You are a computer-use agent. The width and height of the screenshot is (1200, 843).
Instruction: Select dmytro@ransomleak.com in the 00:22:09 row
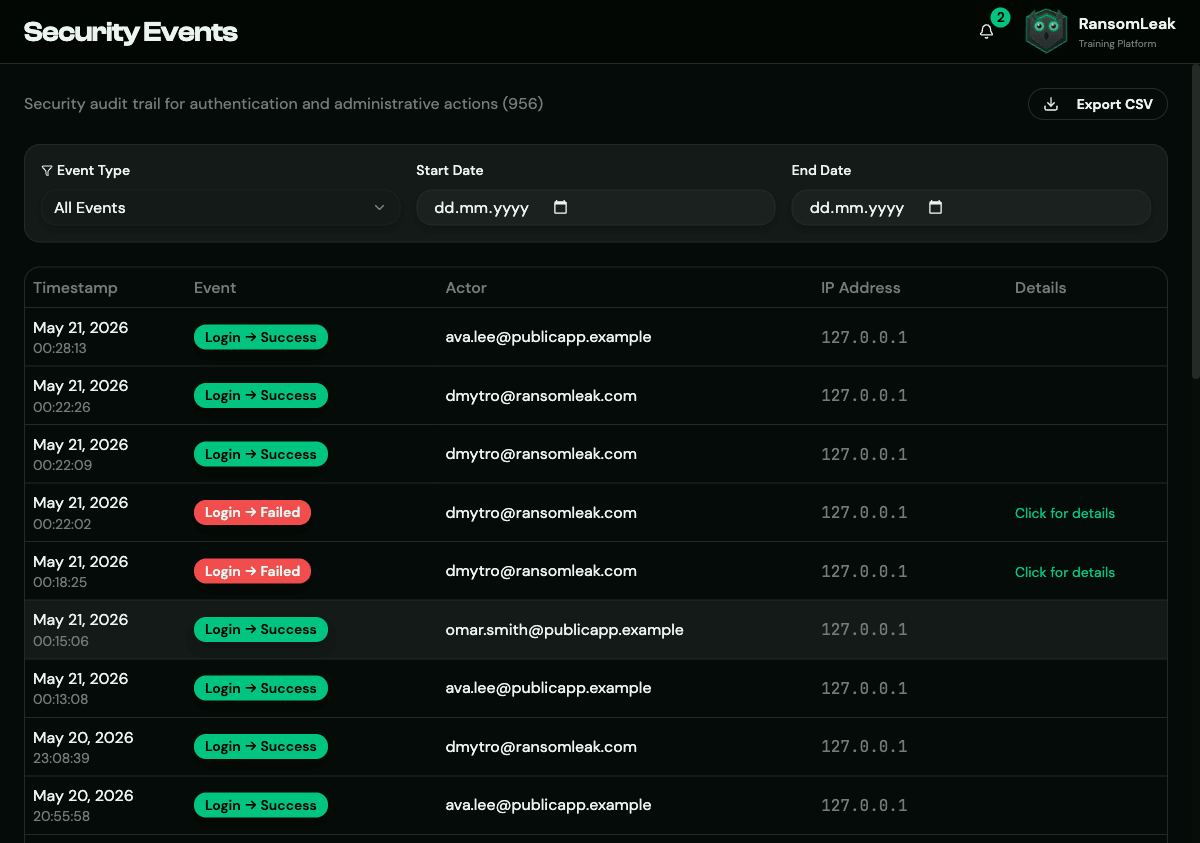(541, 454)
